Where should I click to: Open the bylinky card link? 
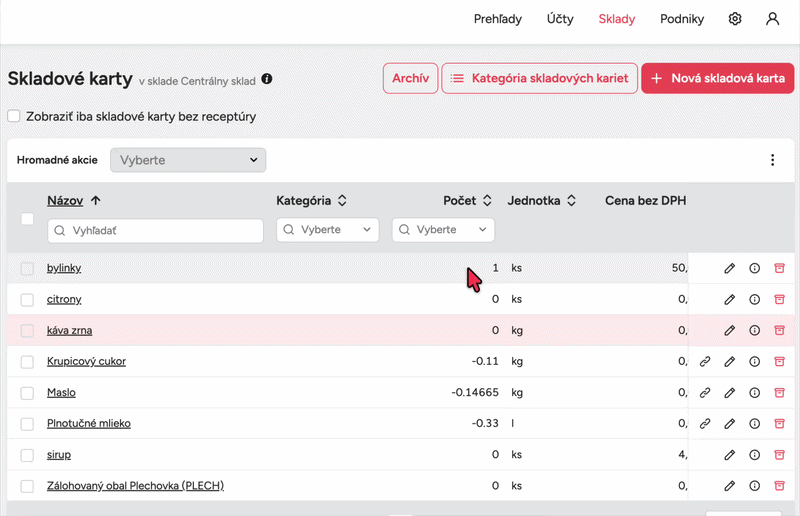pyautogui.click(x=64, y=268)
